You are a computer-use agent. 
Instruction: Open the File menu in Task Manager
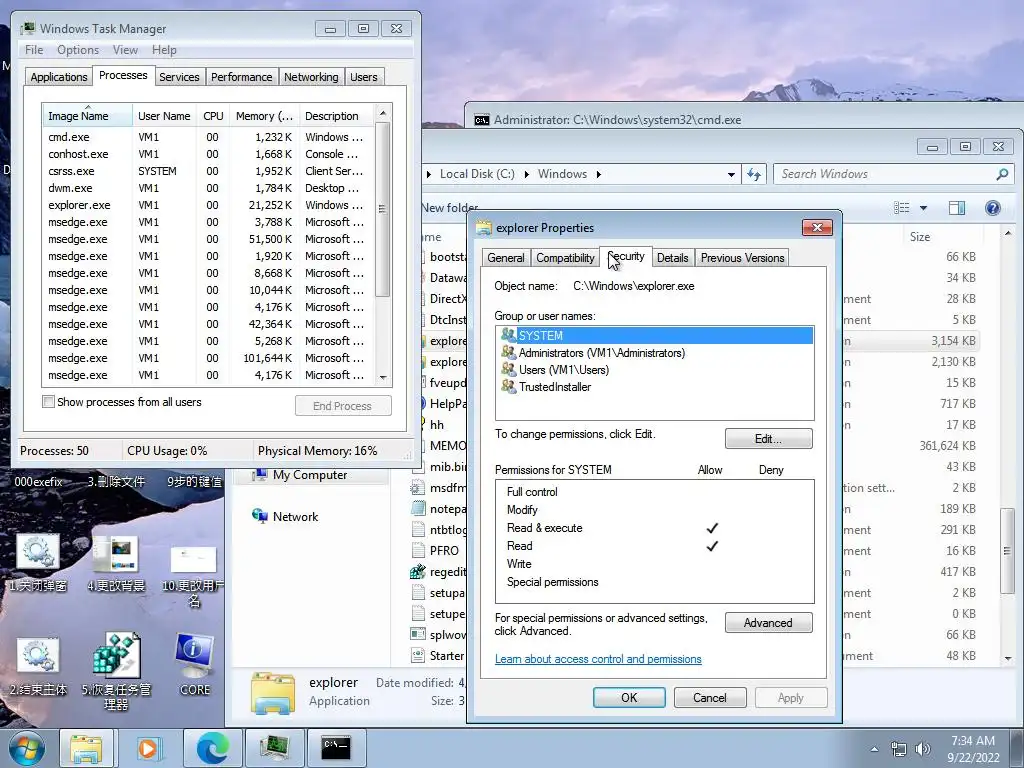(x=34, y=50)
